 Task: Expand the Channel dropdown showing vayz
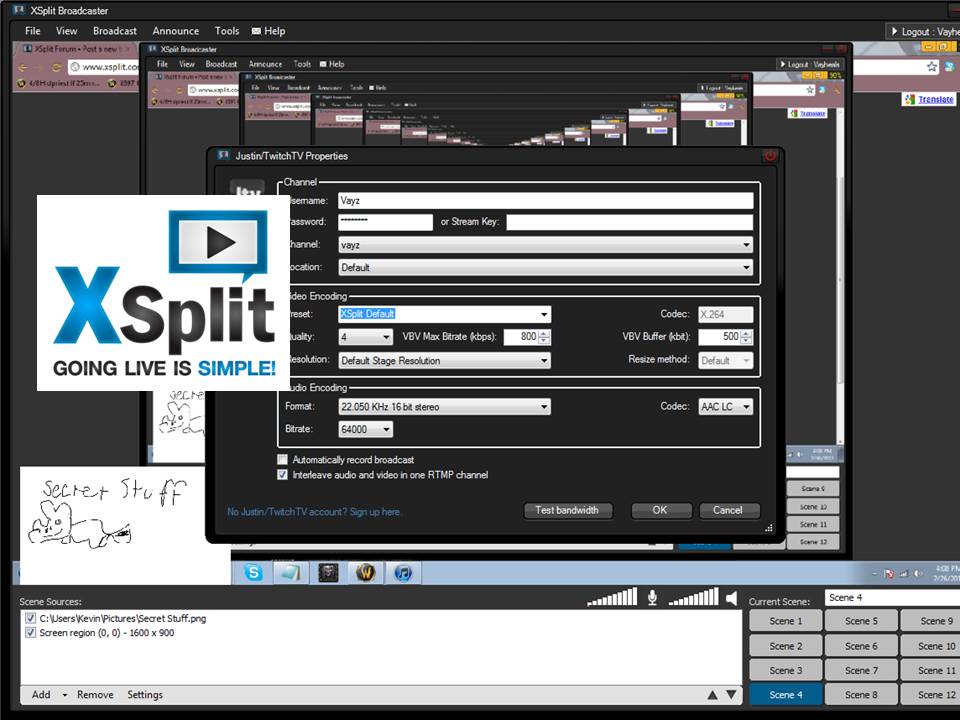pyautogui.click(x=546, y=245)
